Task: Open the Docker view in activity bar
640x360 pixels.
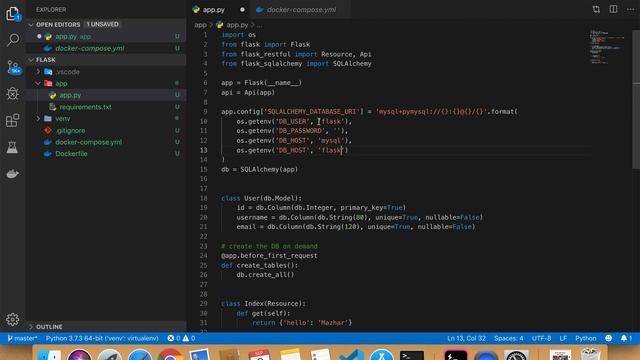Action: tap(13, 174)
